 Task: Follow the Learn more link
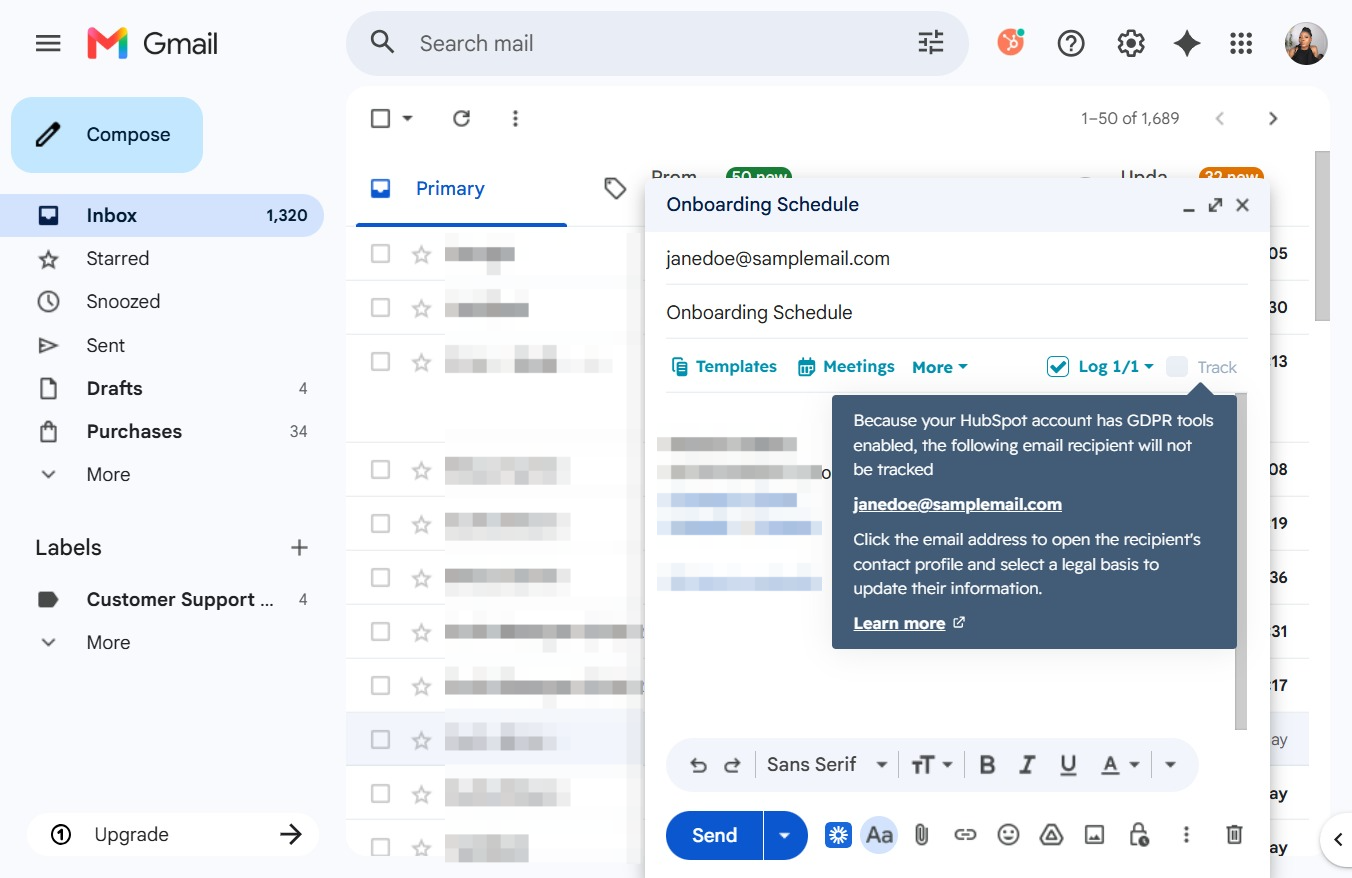coord(909,623)
